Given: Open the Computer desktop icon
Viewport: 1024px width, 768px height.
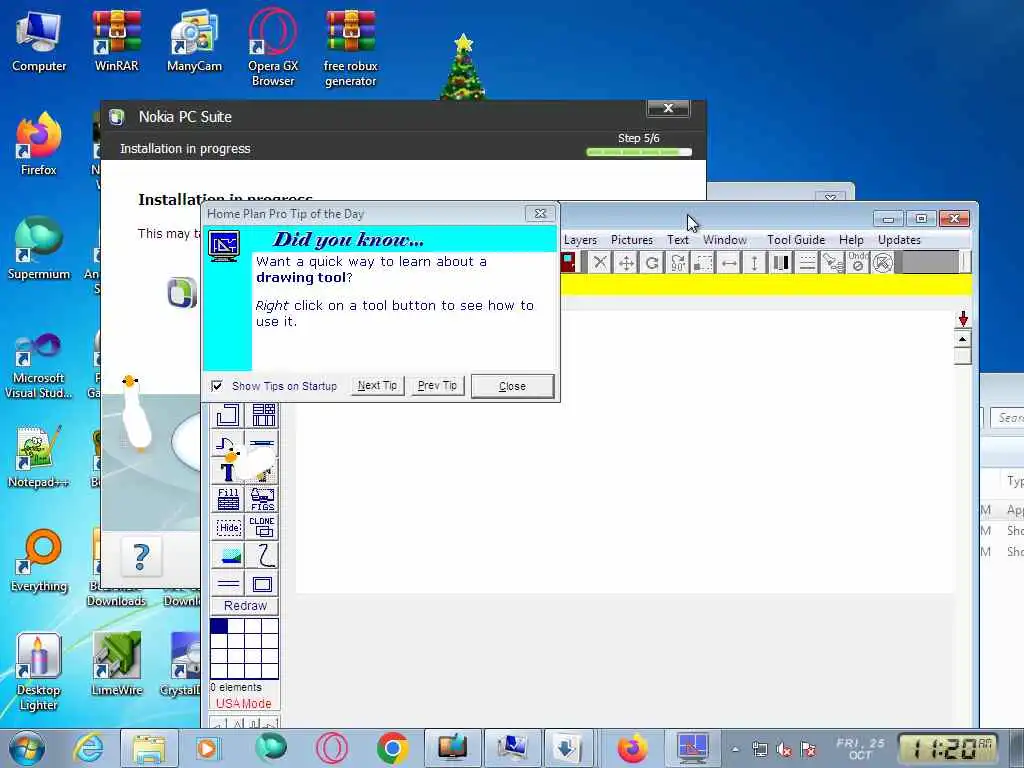Looking at the screenshot, I should pyautogui.click(x=39, y=42).
